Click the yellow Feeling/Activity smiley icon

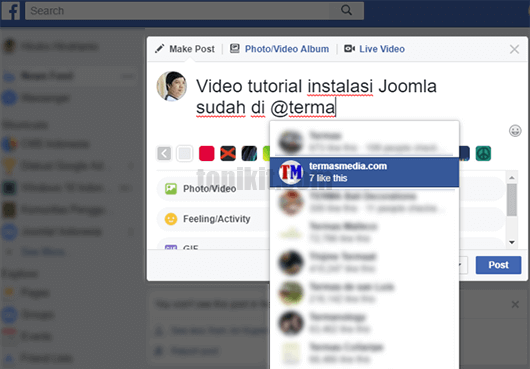(171, 219)
